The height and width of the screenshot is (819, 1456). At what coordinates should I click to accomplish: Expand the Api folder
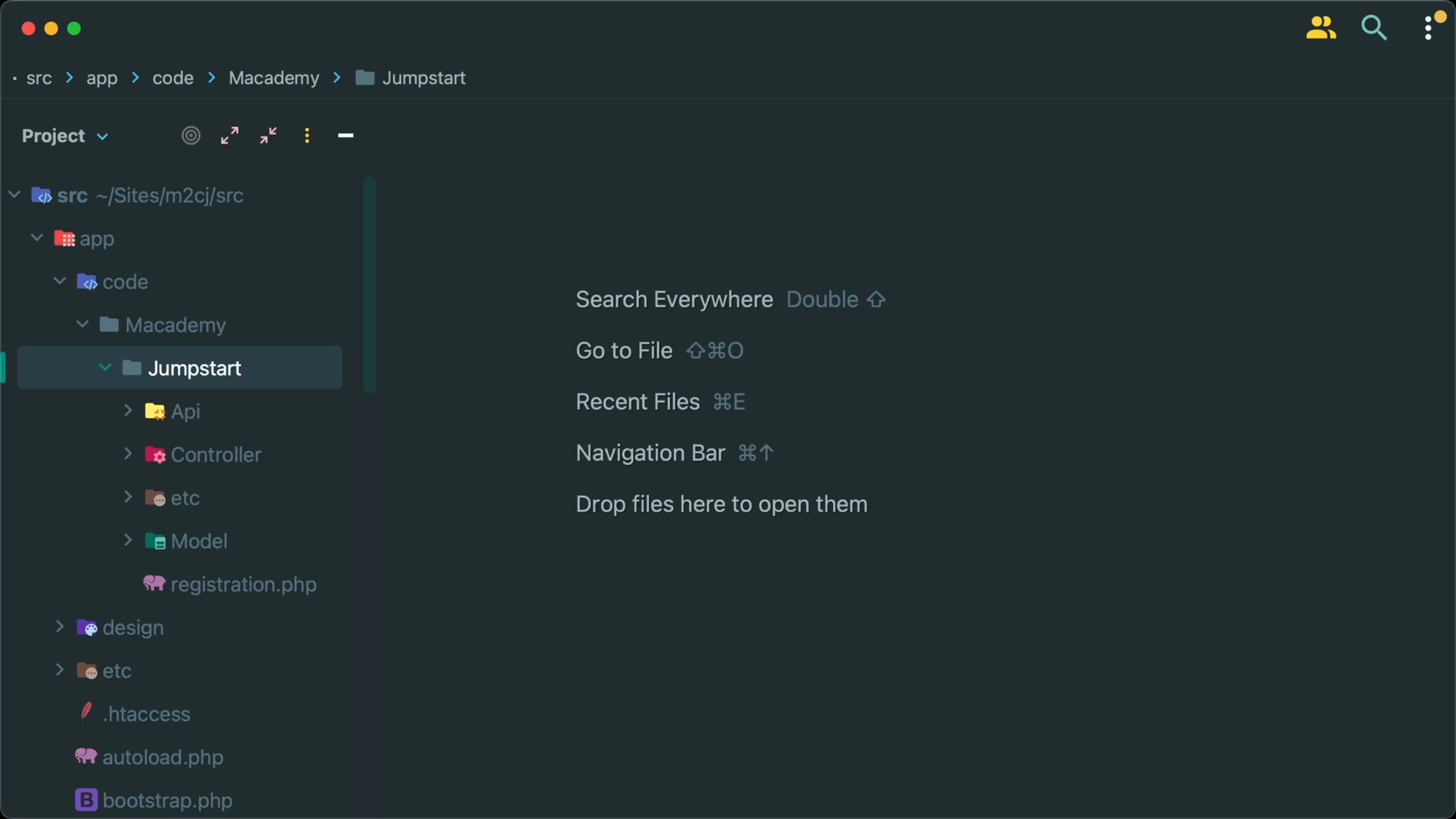pyautogui.click(x=129, y=411)
